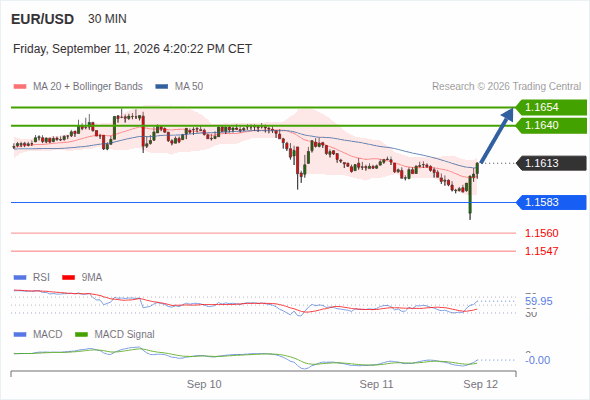The height and width of the screenshot is (400, 590).
Task: Click the 9MA red legend marker
Action: (68, 278)
